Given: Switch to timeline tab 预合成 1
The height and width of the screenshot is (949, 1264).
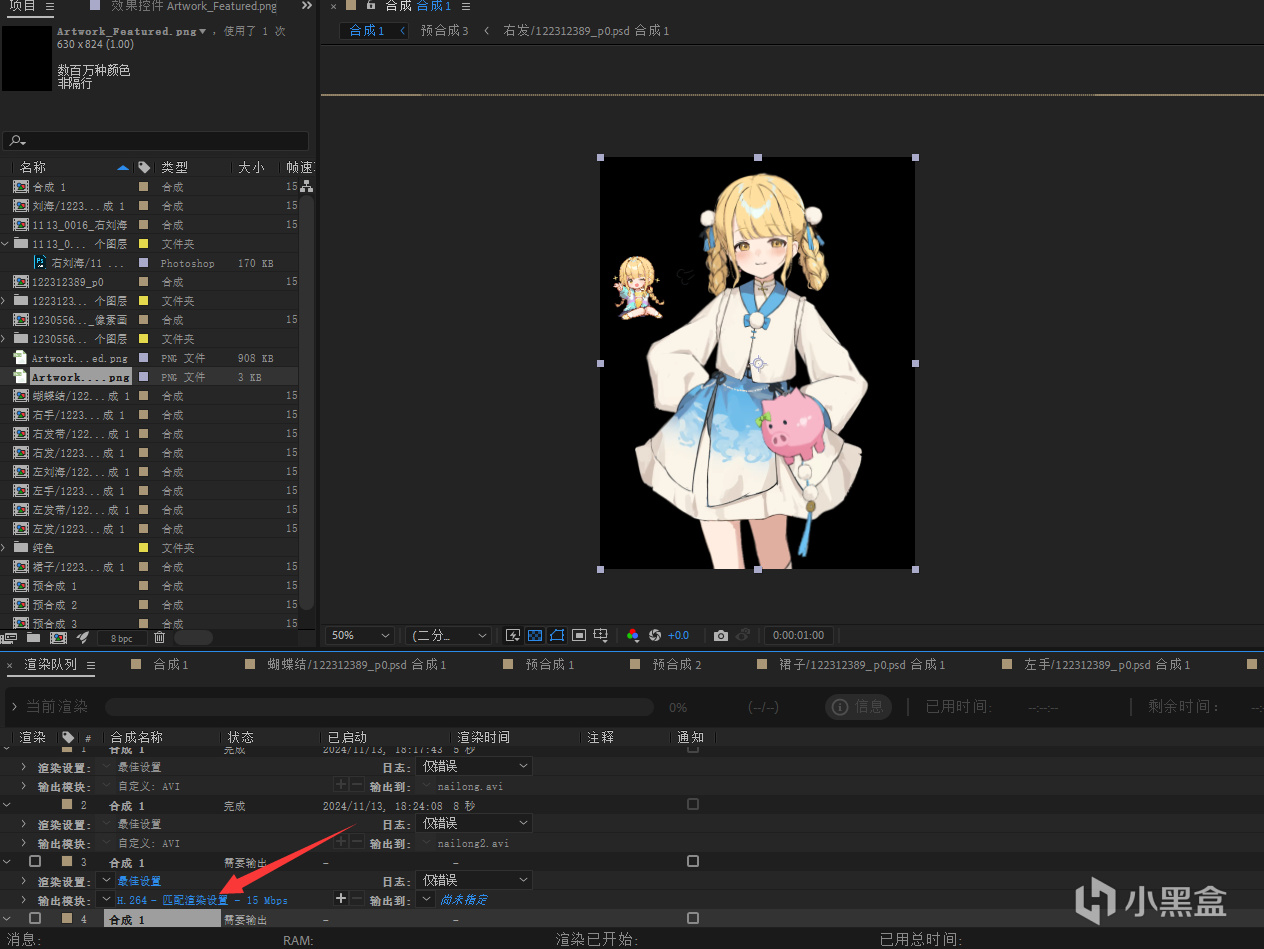Looking at the screenshot, I should tap(550, 665).
